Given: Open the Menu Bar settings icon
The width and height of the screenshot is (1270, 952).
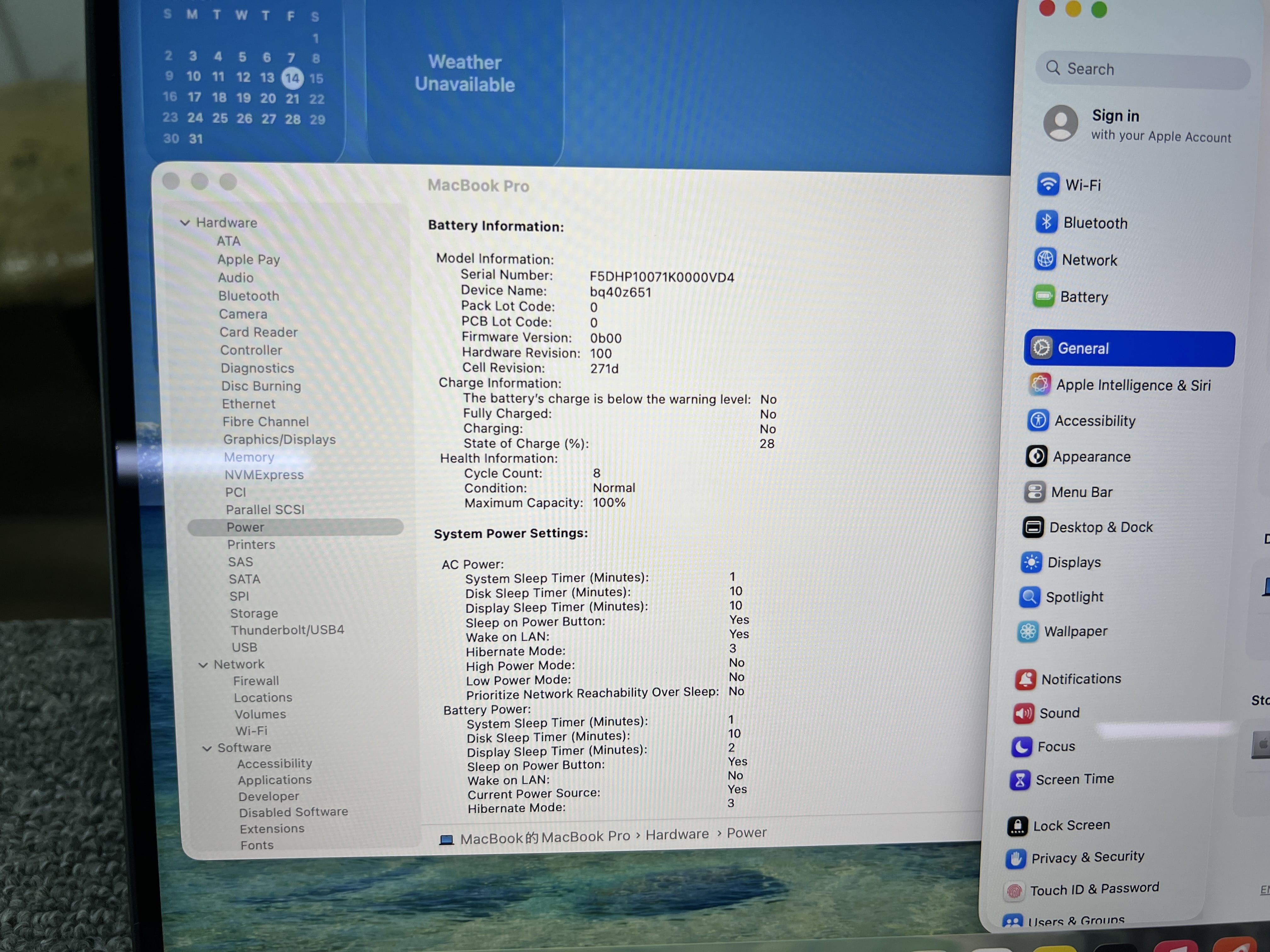Looking at the screenshot, I should (1034, 492).
